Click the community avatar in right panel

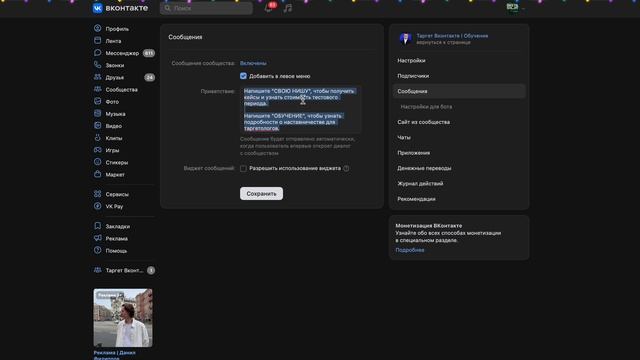click(405, 38)
